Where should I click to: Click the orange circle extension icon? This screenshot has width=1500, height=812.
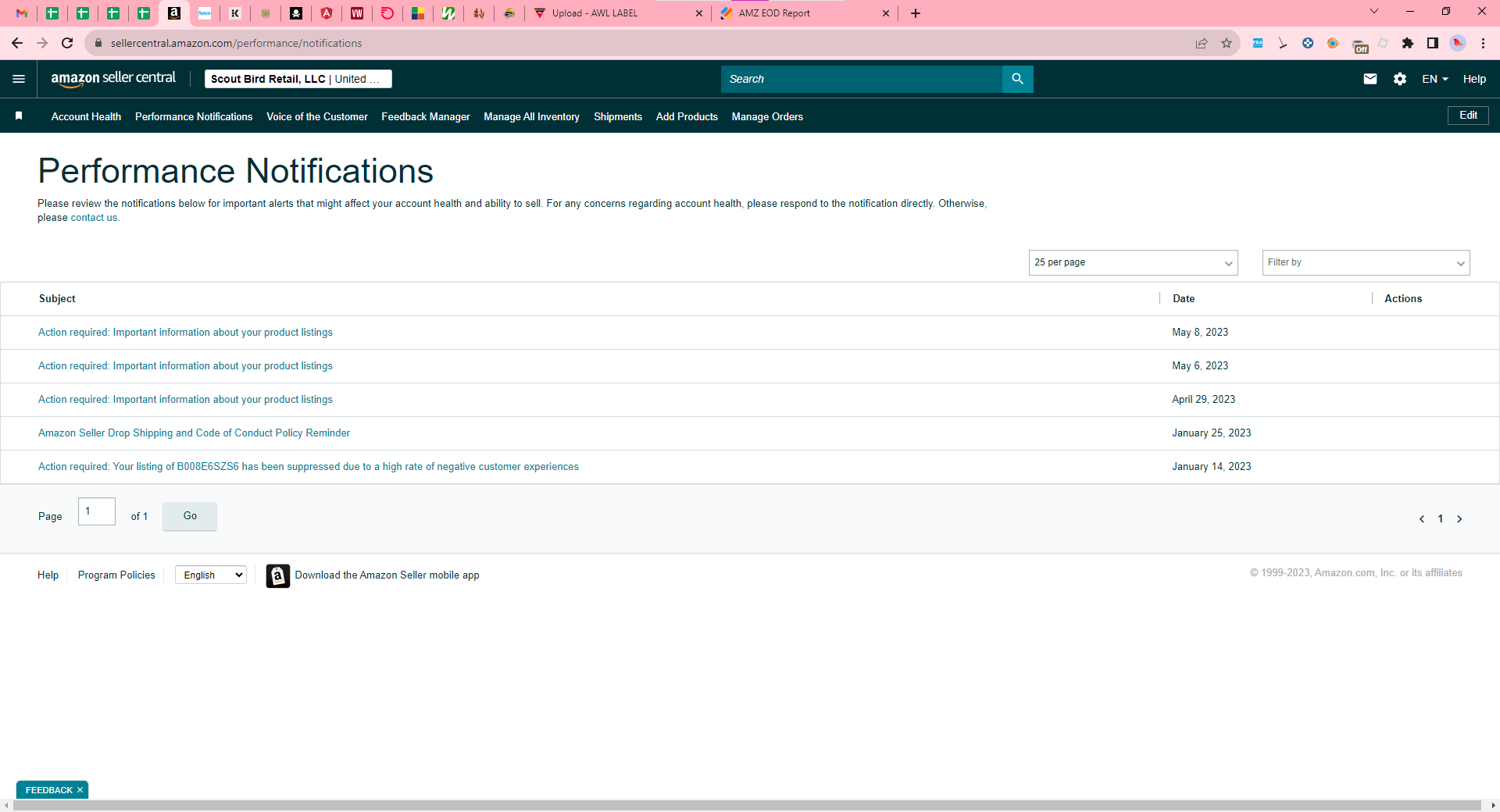click(1333, 43)
